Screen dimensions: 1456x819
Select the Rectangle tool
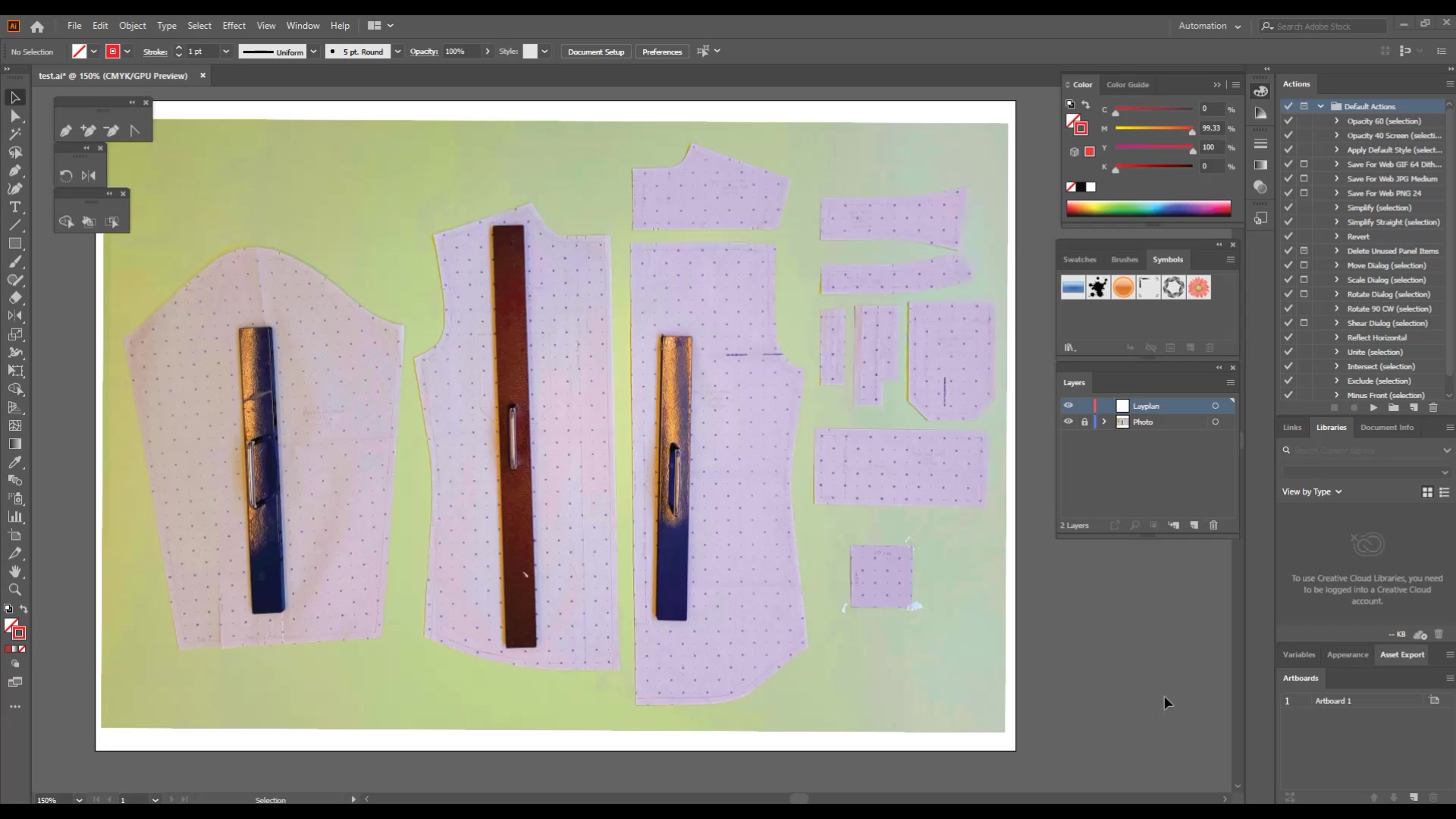pos(14,243)
